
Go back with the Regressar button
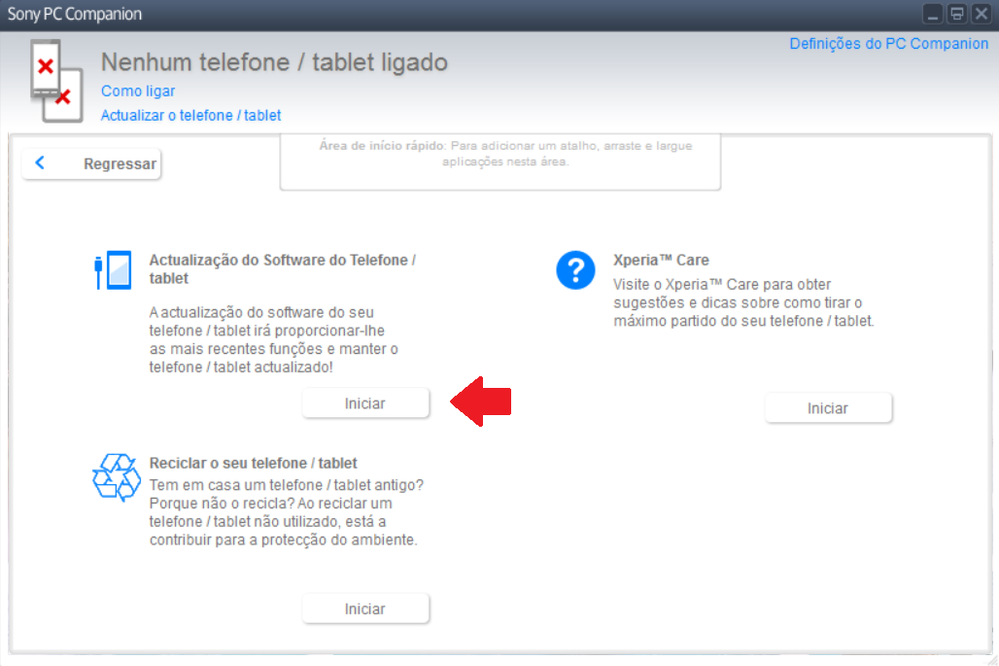pos(92,164)
